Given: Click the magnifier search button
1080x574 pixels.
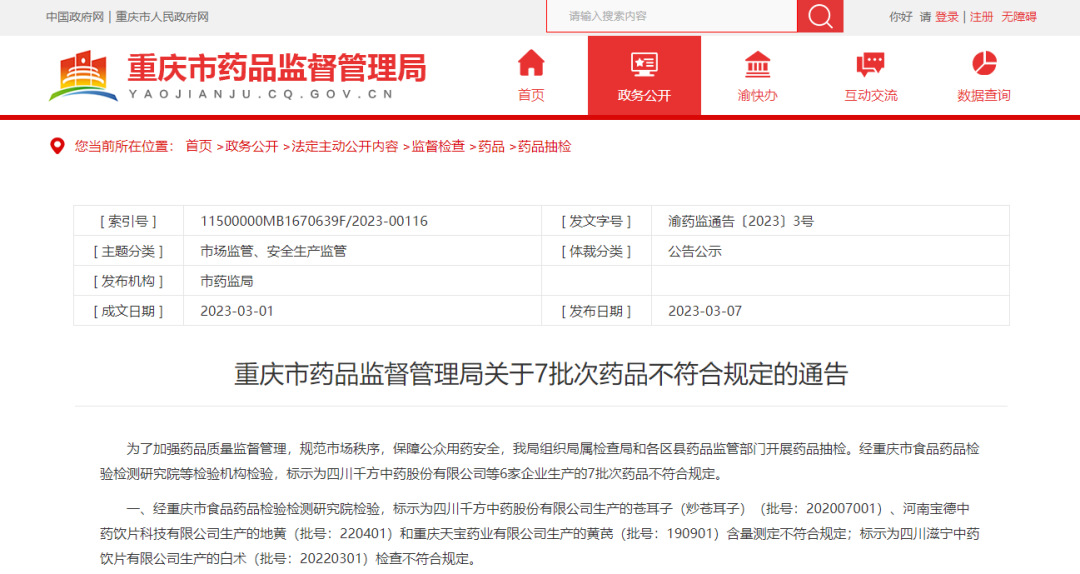Looking at the screenshot, I should [820, 16].
